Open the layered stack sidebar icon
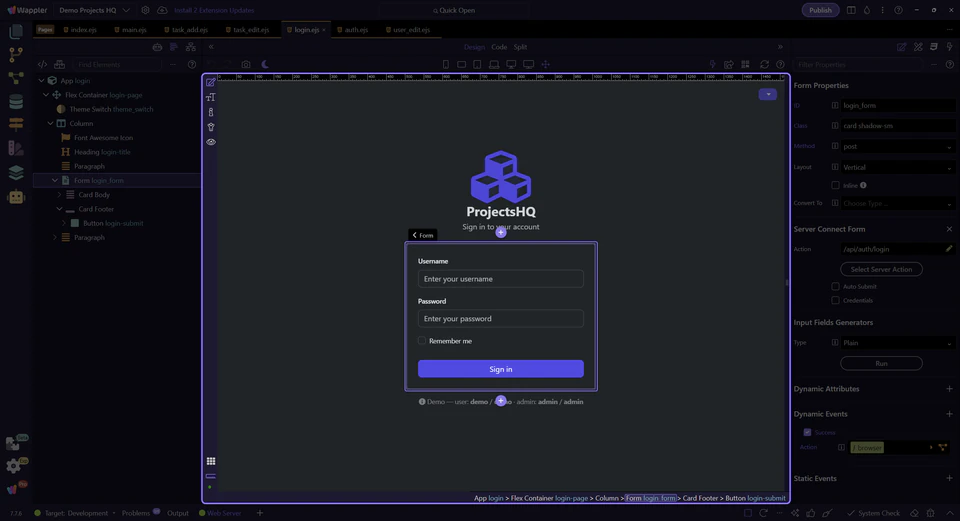This screenshot has height=521, width=960. 16,173
